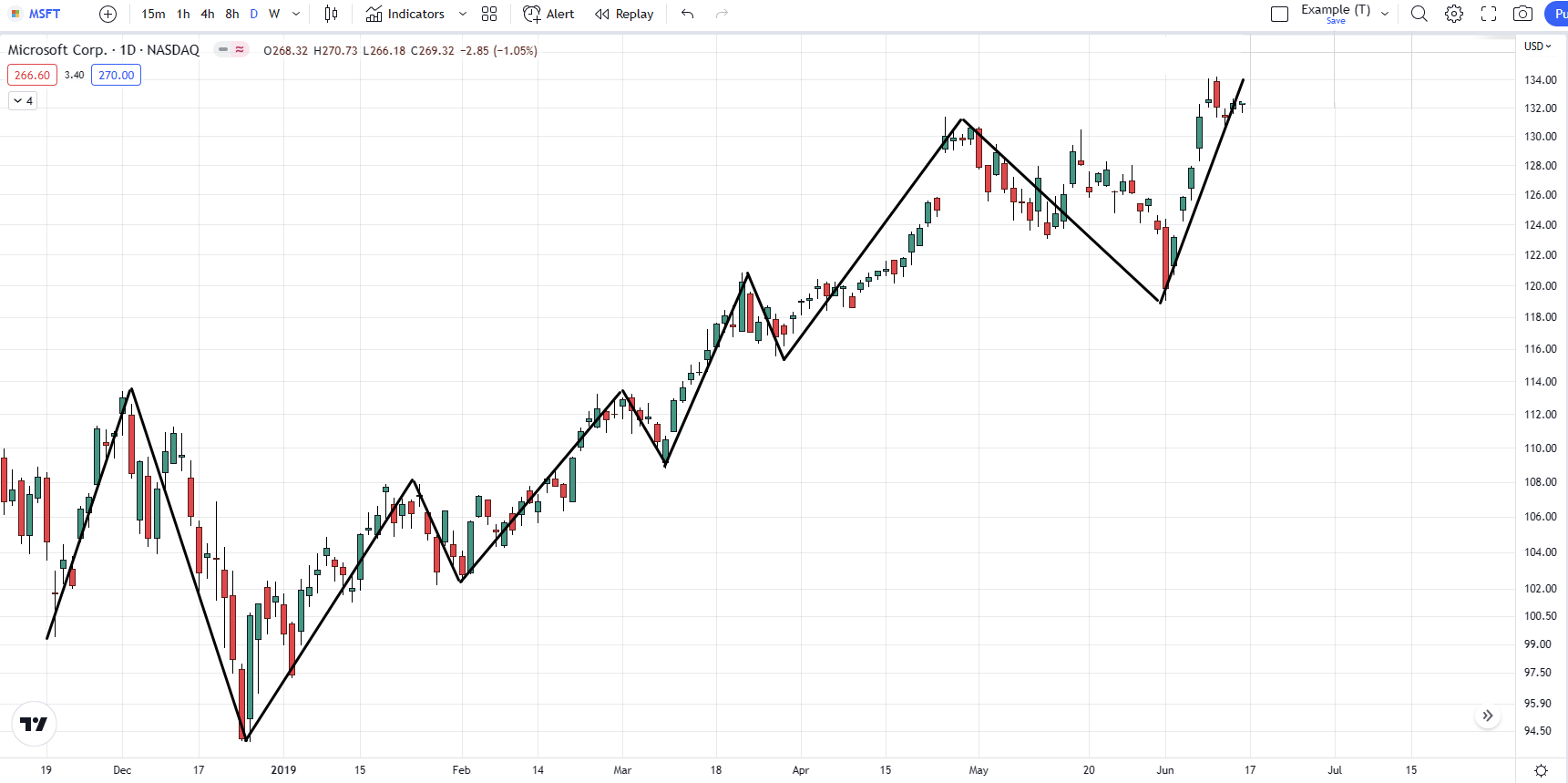
Task: Click the 134.00 price axis label
Action: [1541, 80]
